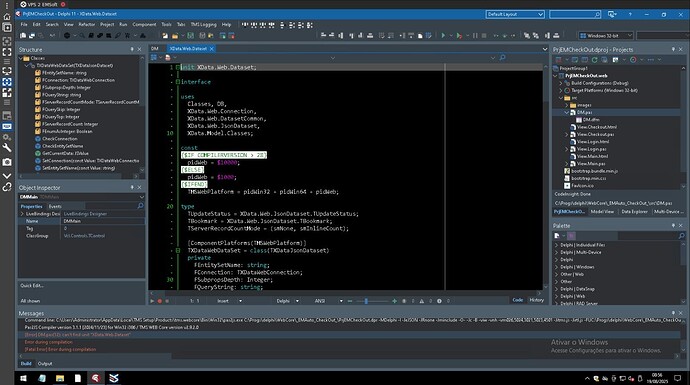
Task: Click the Tag property value field
Action: pyautogui.click(x=103, y=228)
